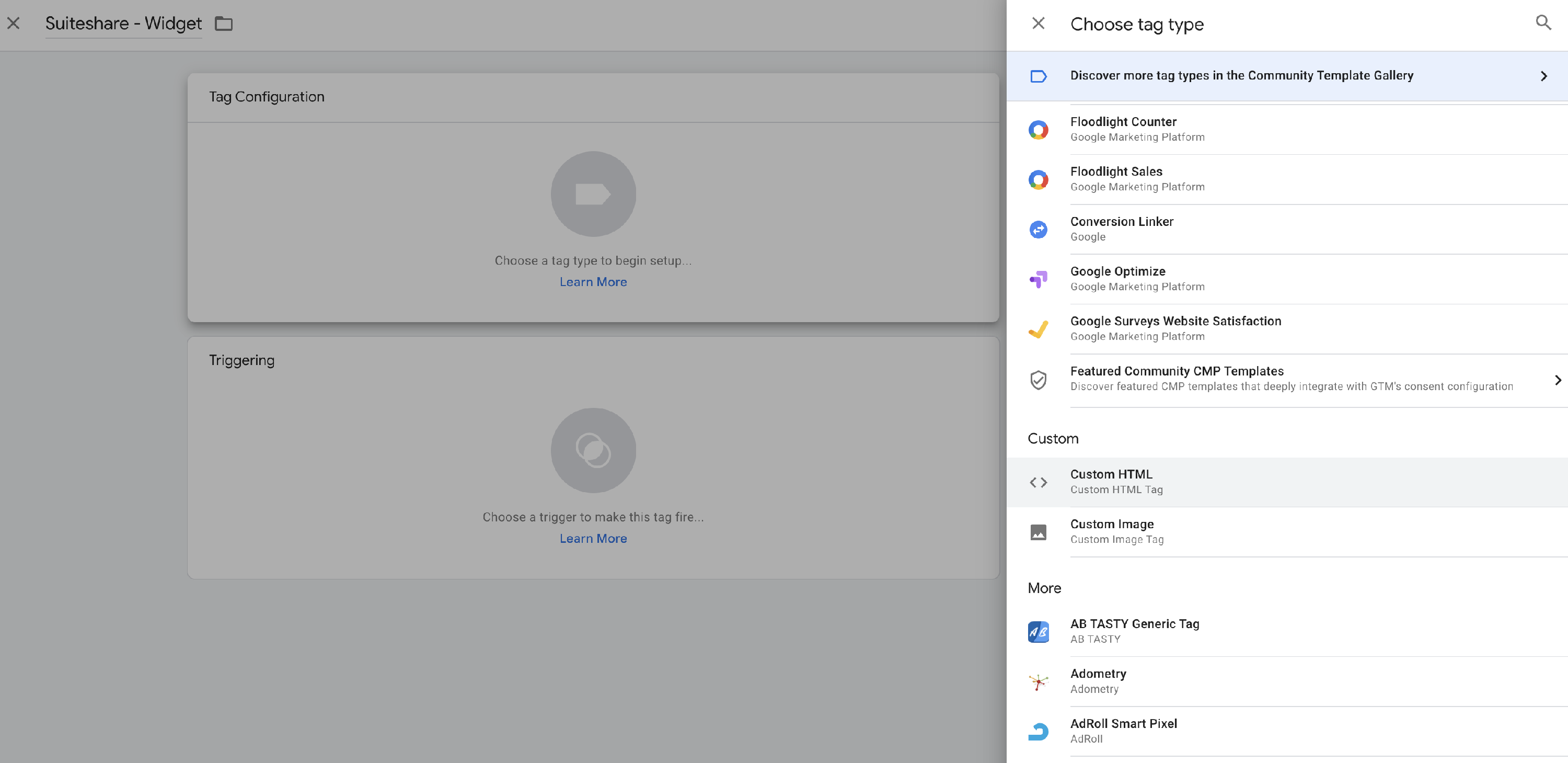Image resolution: width=1568 pixels, height=763 pixels.
Task: Click the Conversion Linker icon
Action: (x=1039, y=230)
